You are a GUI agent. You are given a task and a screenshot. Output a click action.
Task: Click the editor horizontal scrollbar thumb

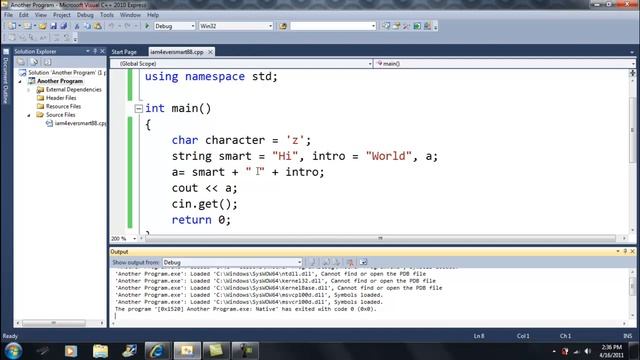[x=380, y=238]
